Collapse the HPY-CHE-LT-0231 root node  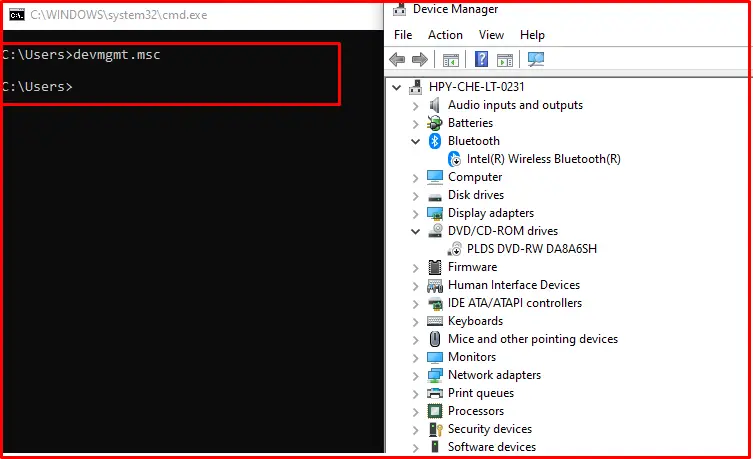point(396,87)
